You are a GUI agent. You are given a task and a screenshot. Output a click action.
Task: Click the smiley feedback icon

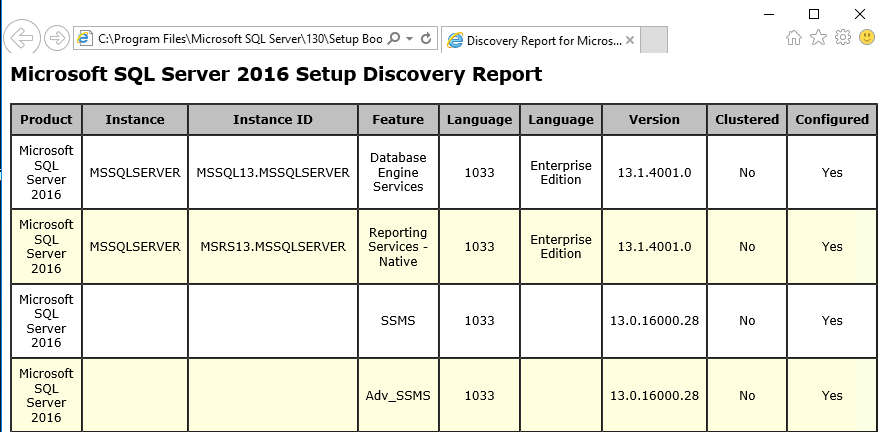(x=867, y=38)
